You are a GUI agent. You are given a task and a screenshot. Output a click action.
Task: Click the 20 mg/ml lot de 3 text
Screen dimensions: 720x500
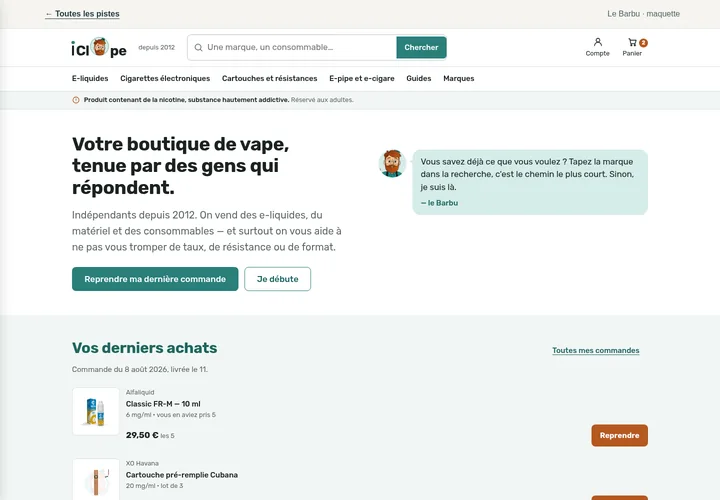pos(154,486)
